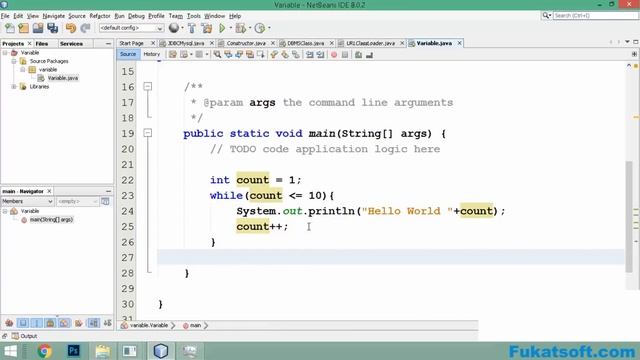Open the Edit menu

18,16
